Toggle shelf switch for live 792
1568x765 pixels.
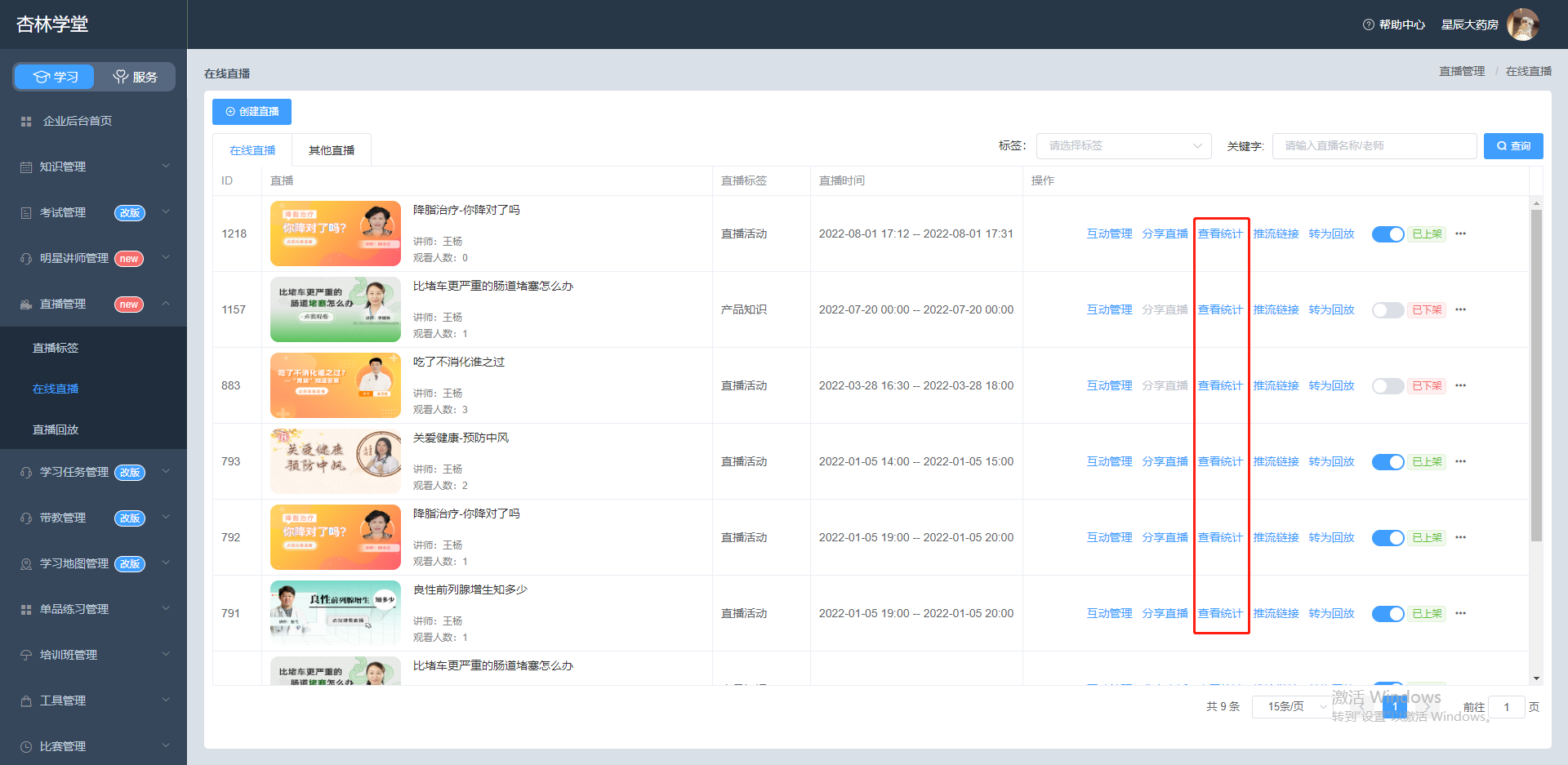(x=1388, y=538)
